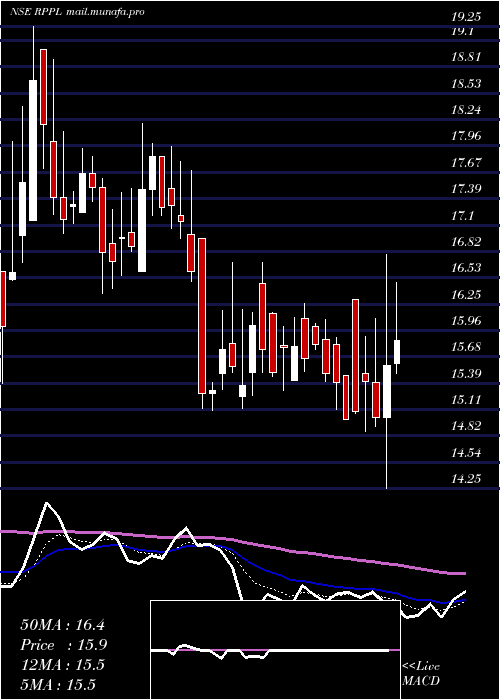Click the 14.82 price axis label
Screen dimensions: 500x700
466,425
